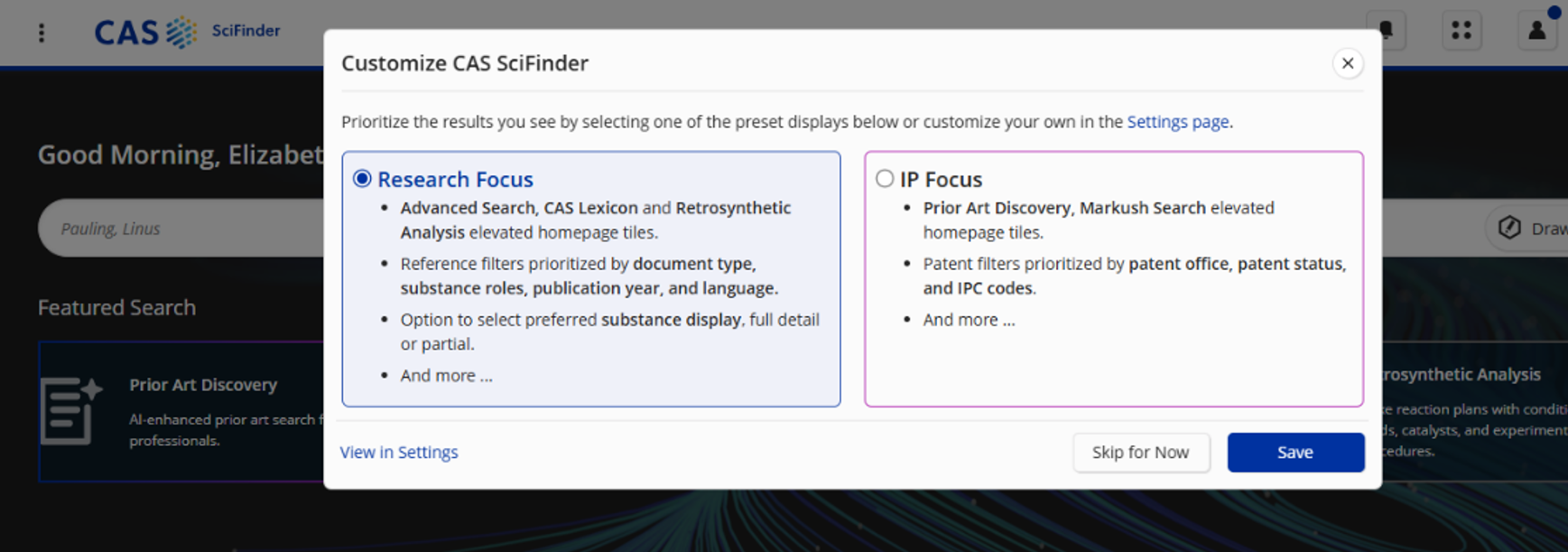Select the IP Focus radio button
The image size is (1568, 552).
coord(885,178)
